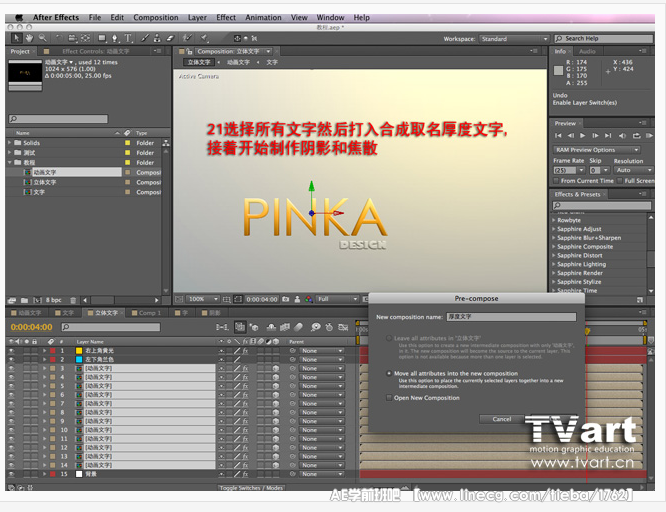Select Move all attributes radio button
666x512 pixels.
pyautogui.click(x=389, y=373)
